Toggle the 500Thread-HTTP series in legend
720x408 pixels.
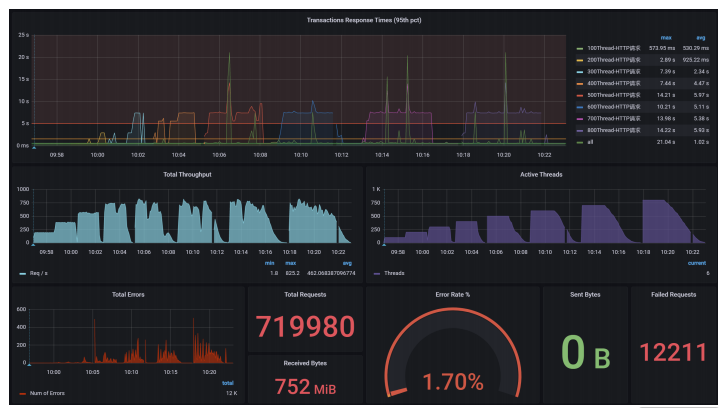pyautogui.click(x=613, y=95)
